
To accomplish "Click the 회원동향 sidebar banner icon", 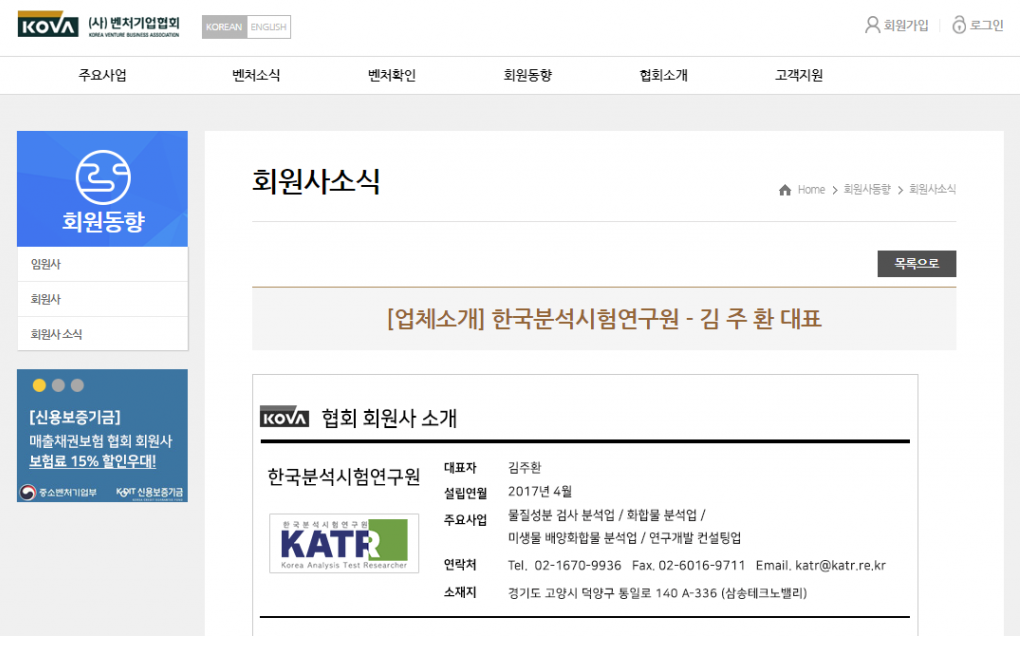I will [102, 177].
